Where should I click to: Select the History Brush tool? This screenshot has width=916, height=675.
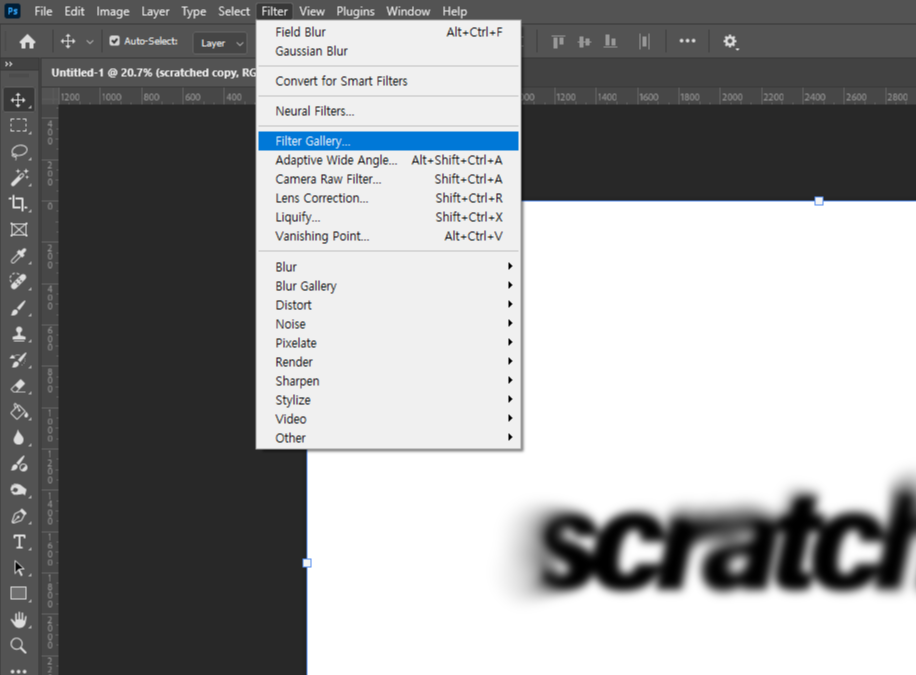(x=19, y=360)
